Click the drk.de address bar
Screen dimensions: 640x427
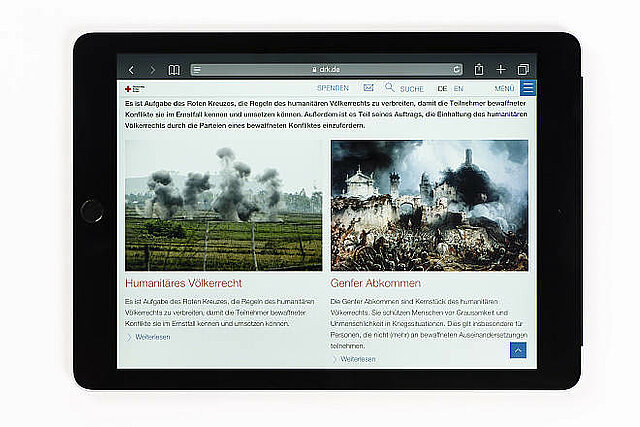coord(327,70)
